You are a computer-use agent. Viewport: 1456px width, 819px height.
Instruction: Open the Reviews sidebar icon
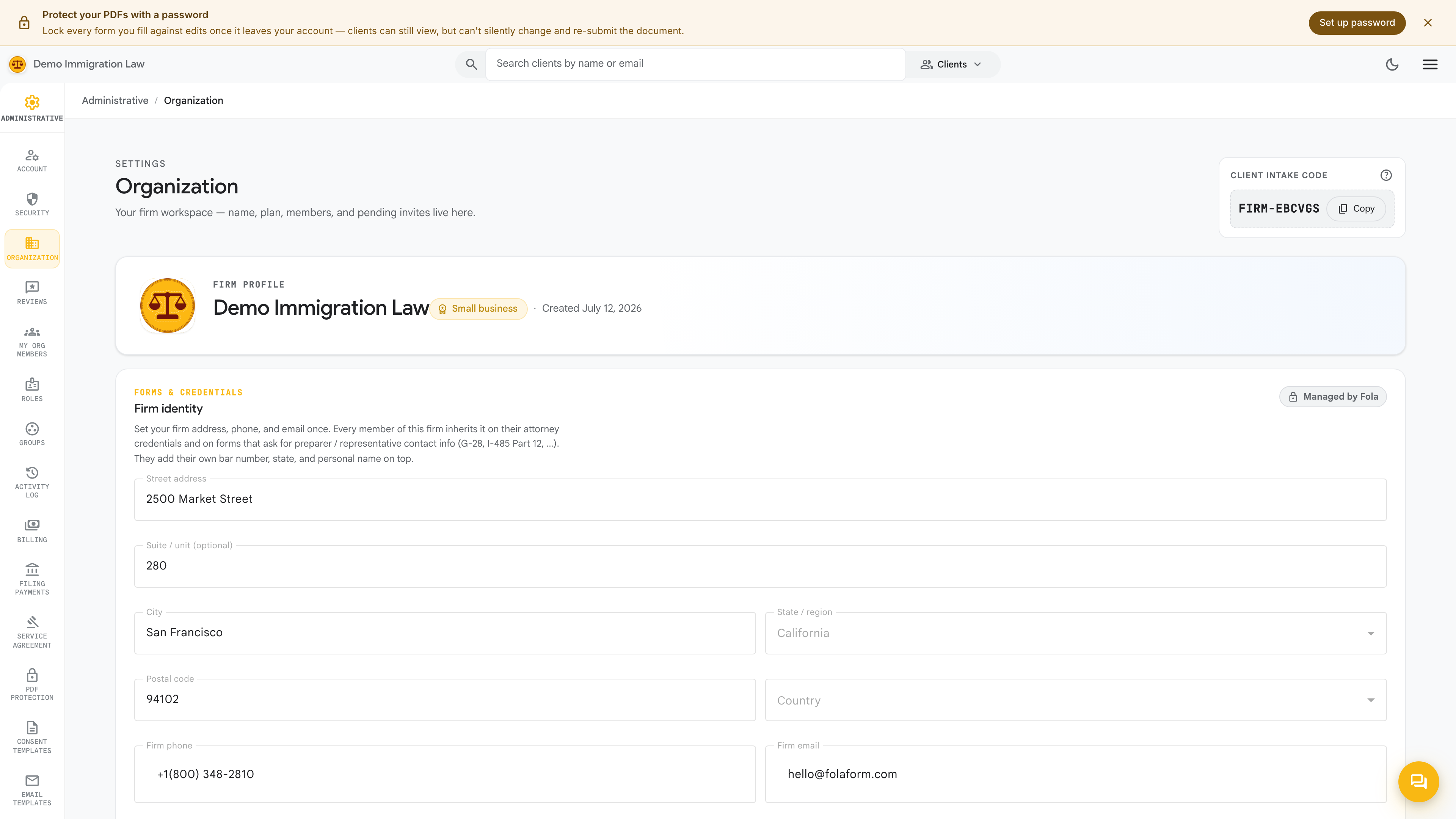[x=32, y=287]
